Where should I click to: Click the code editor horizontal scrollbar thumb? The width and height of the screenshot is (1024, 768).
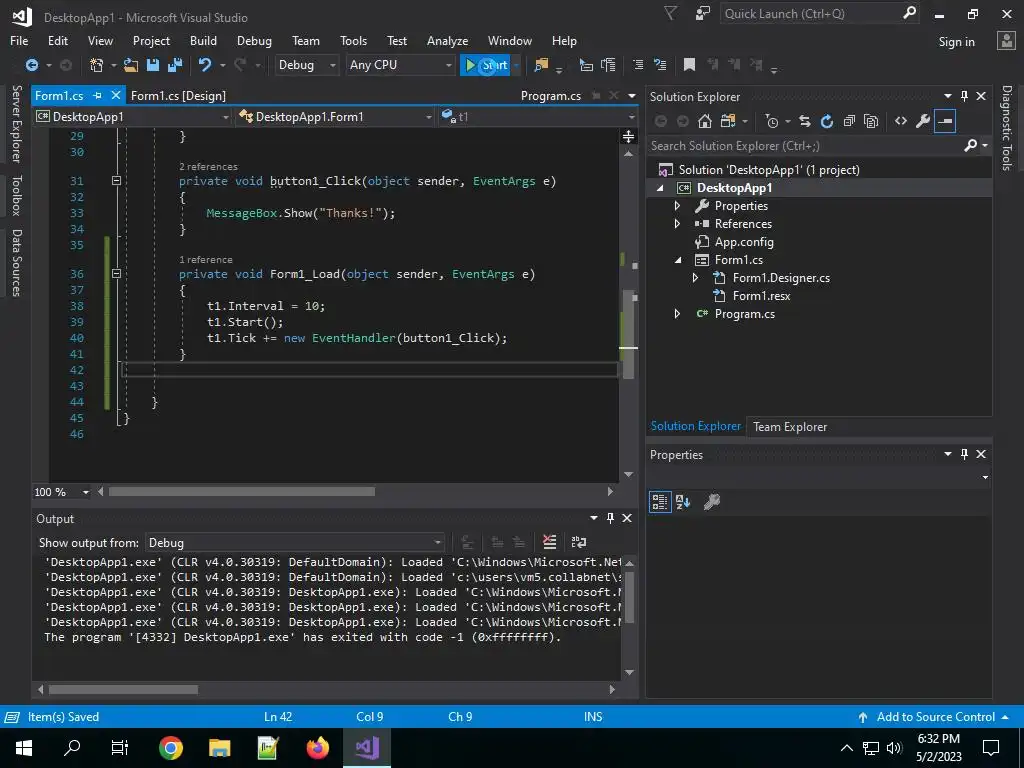tap(242, 491)
